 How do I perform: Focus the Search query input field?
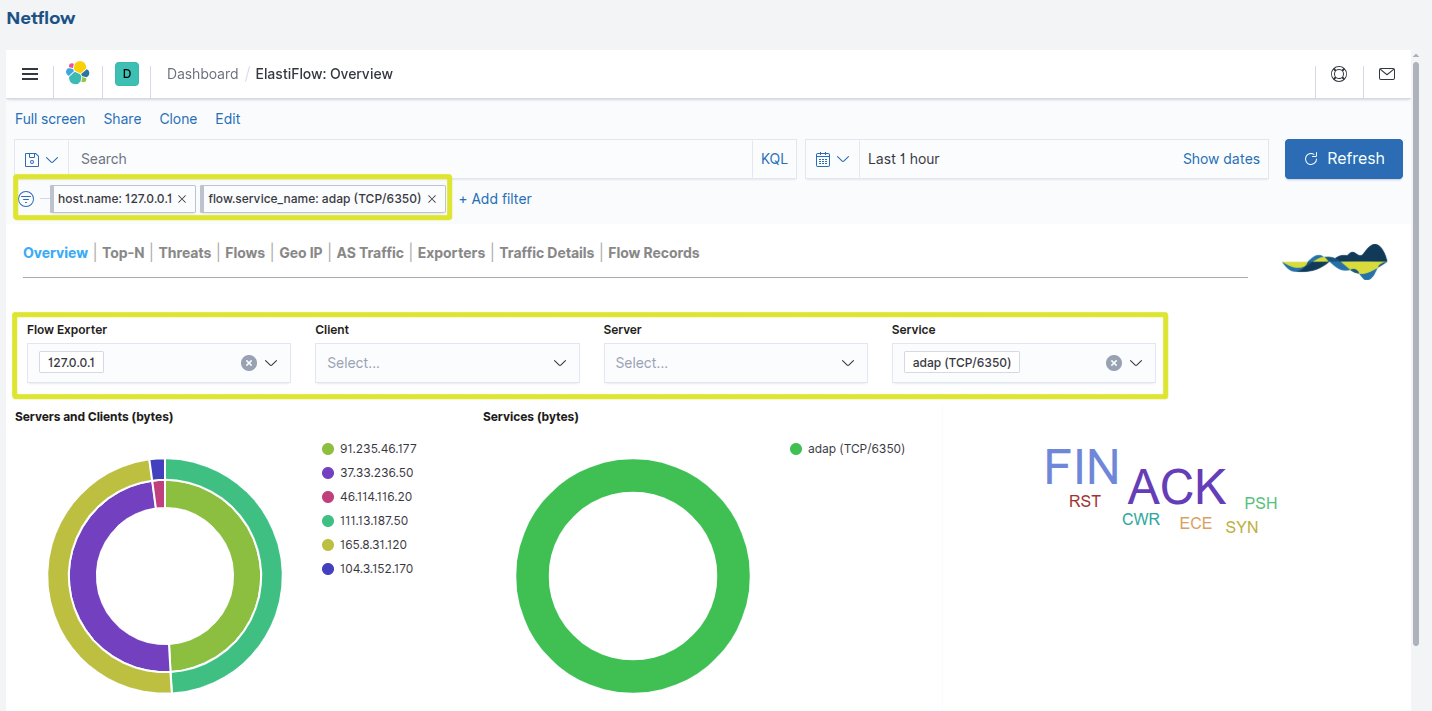click(410, 159)
